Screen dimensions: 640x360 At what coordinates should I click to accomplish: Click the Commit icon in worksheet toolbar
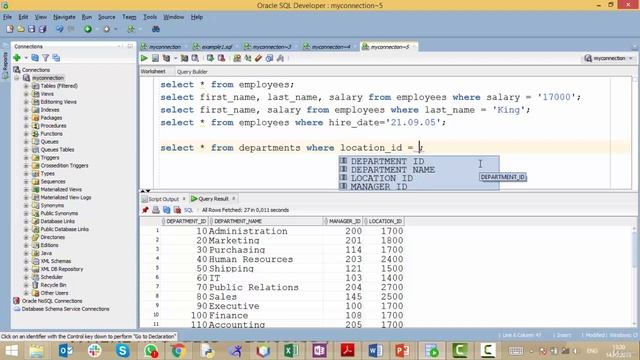(x=210, y=58)
